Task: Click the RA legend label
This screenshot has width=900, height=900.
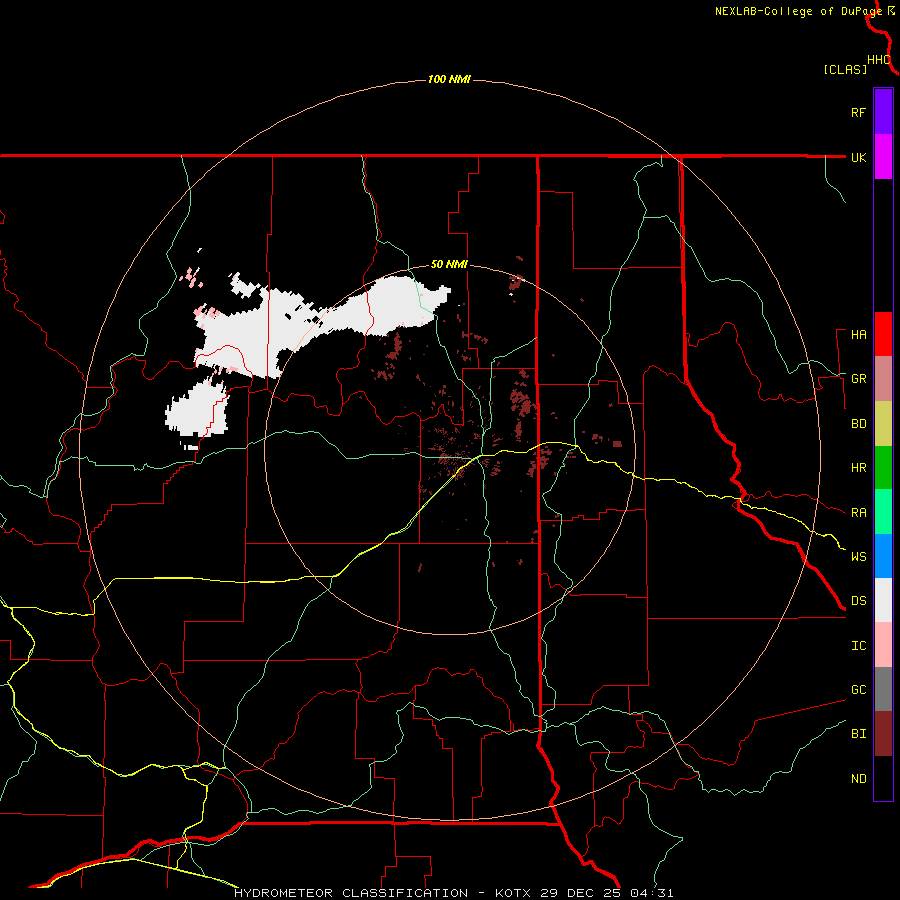Action: pyautogui.click(x=858, y=513)
